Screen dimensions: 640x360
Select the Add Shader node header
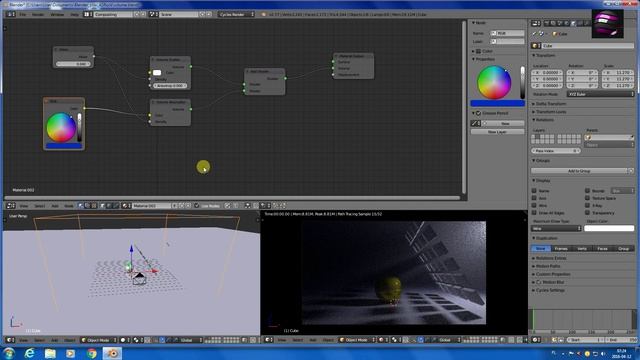(264, 71)
